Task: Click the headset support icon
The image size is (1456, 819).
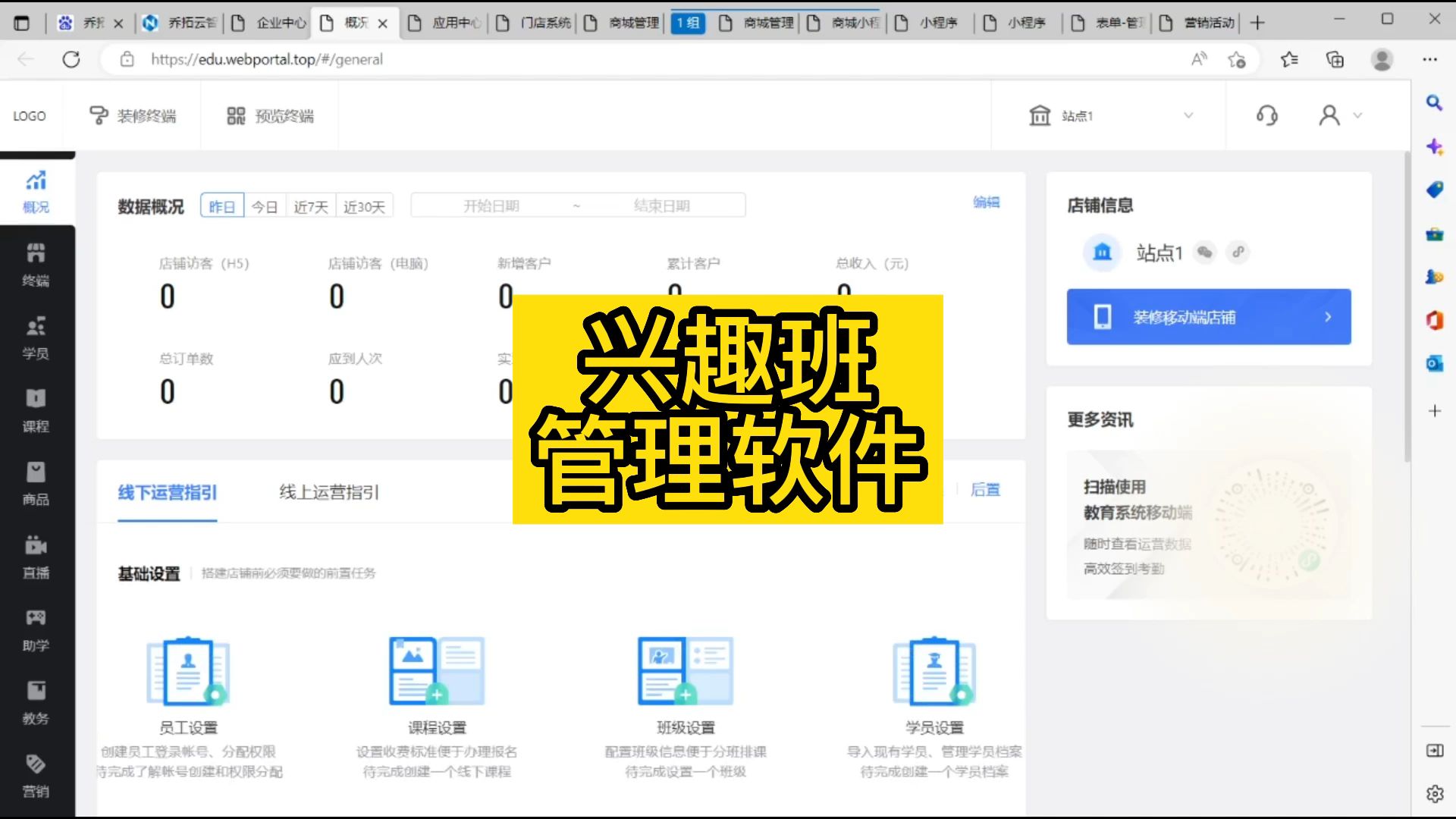Action: [1266, 115]
